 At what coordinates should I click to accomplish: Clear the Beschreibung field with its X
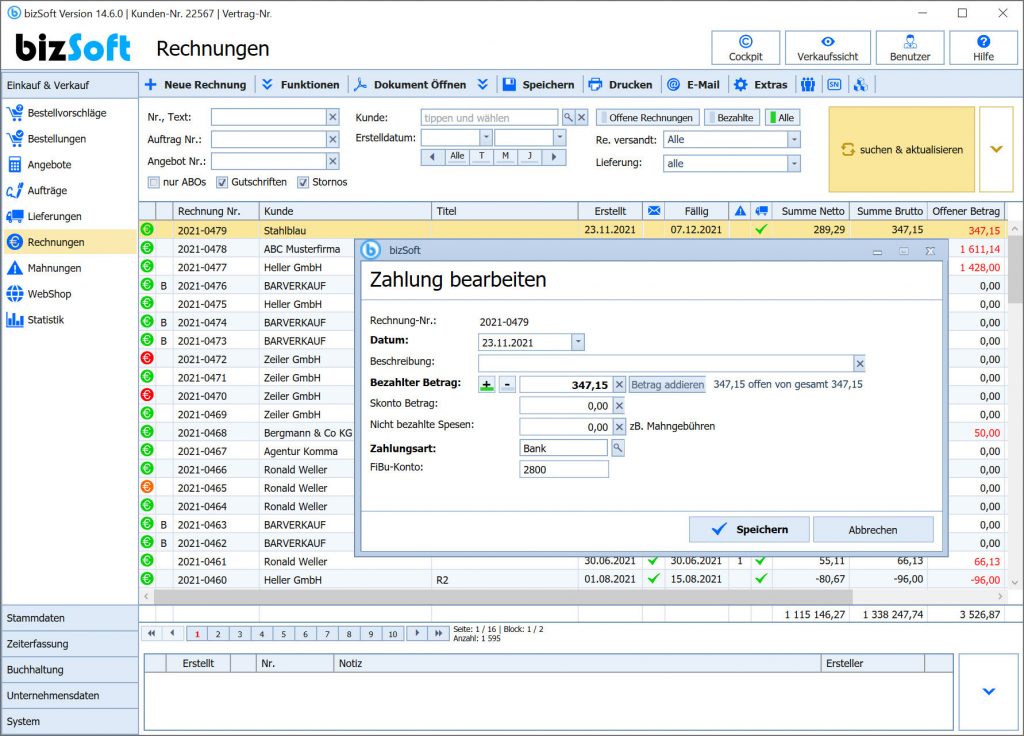click(859, 364)
